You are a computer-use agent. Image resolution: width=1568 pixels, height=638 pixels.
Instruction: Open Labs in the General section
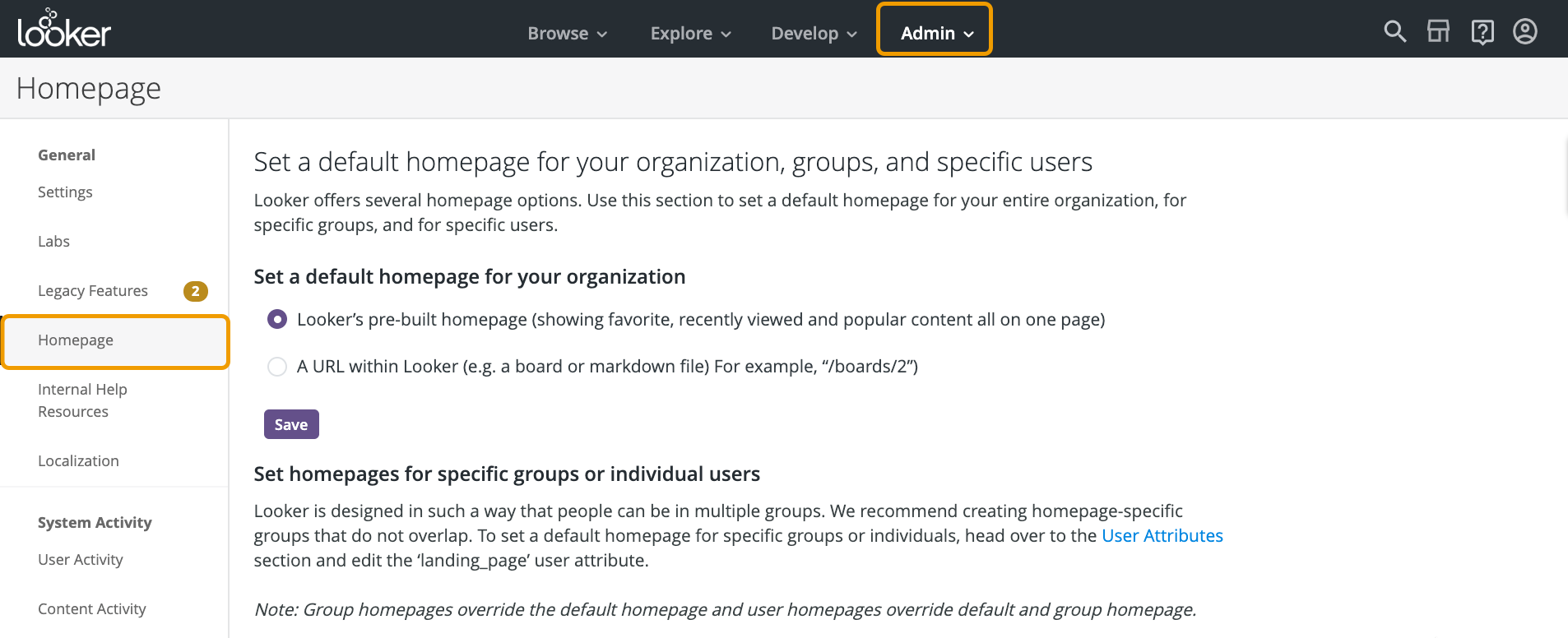tap(53, 242)
